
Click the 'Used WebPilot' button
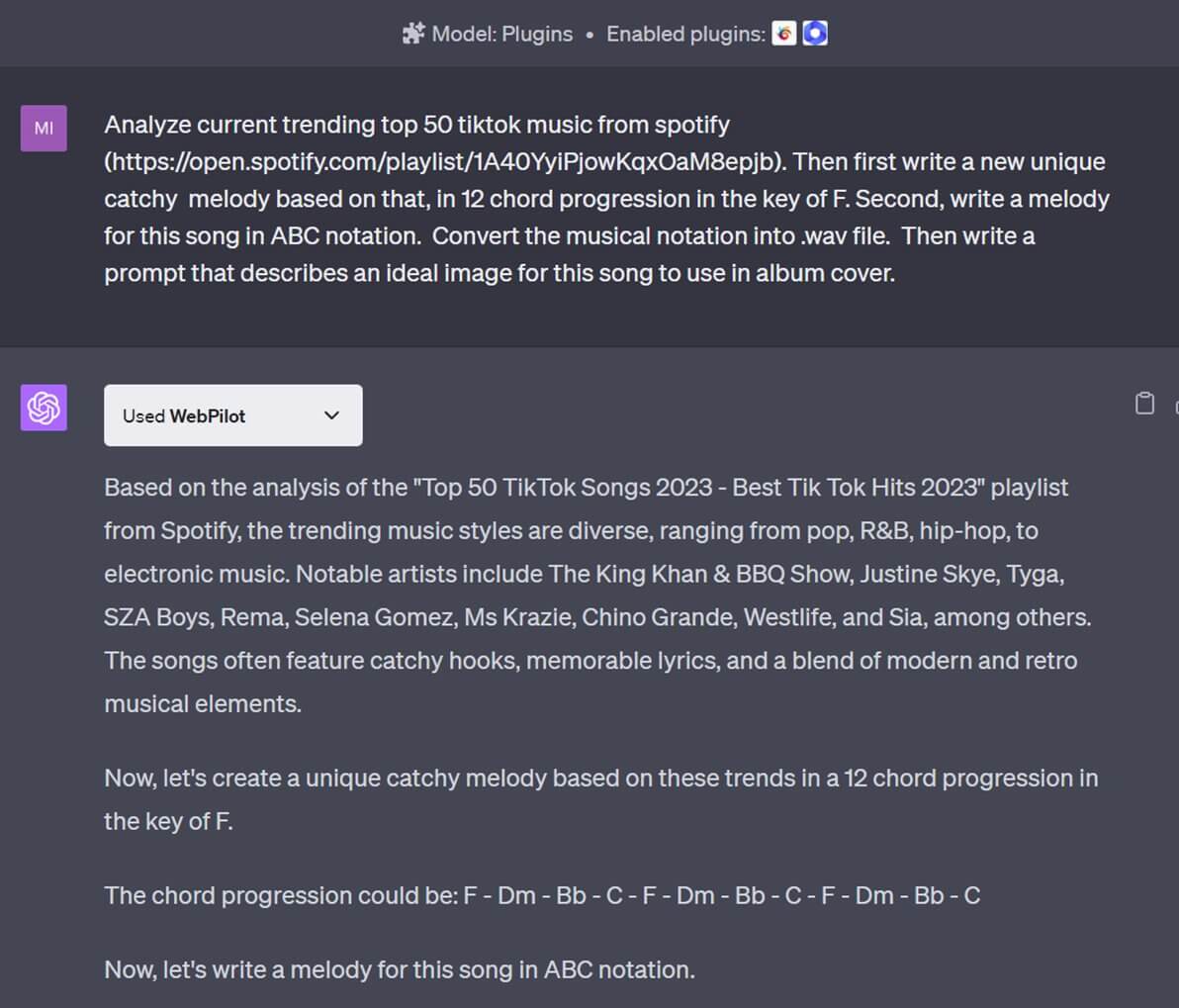coord(232,414)
